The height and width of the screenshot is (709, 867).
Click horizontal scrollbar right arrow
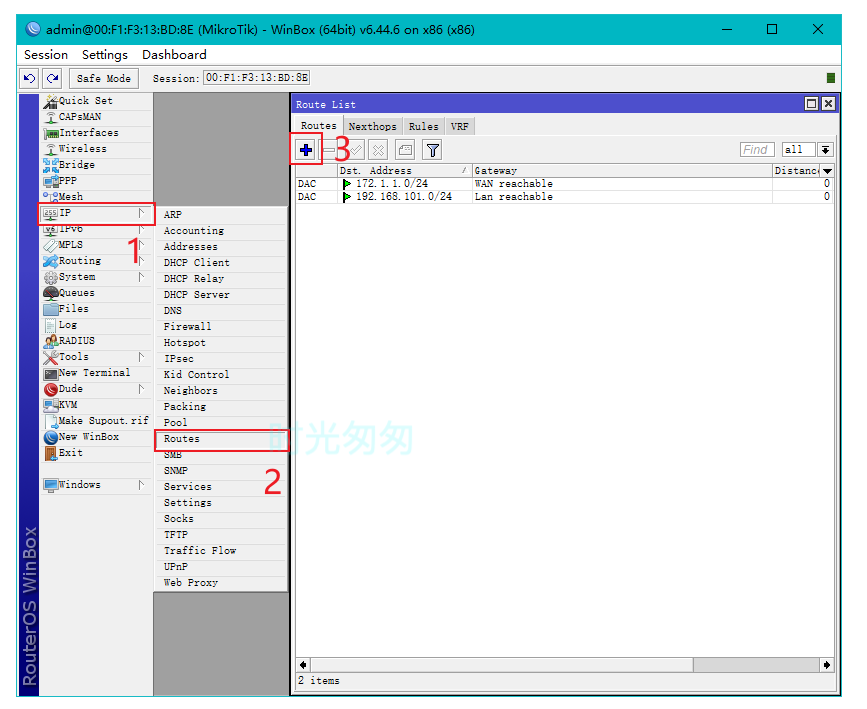(827, 665)
